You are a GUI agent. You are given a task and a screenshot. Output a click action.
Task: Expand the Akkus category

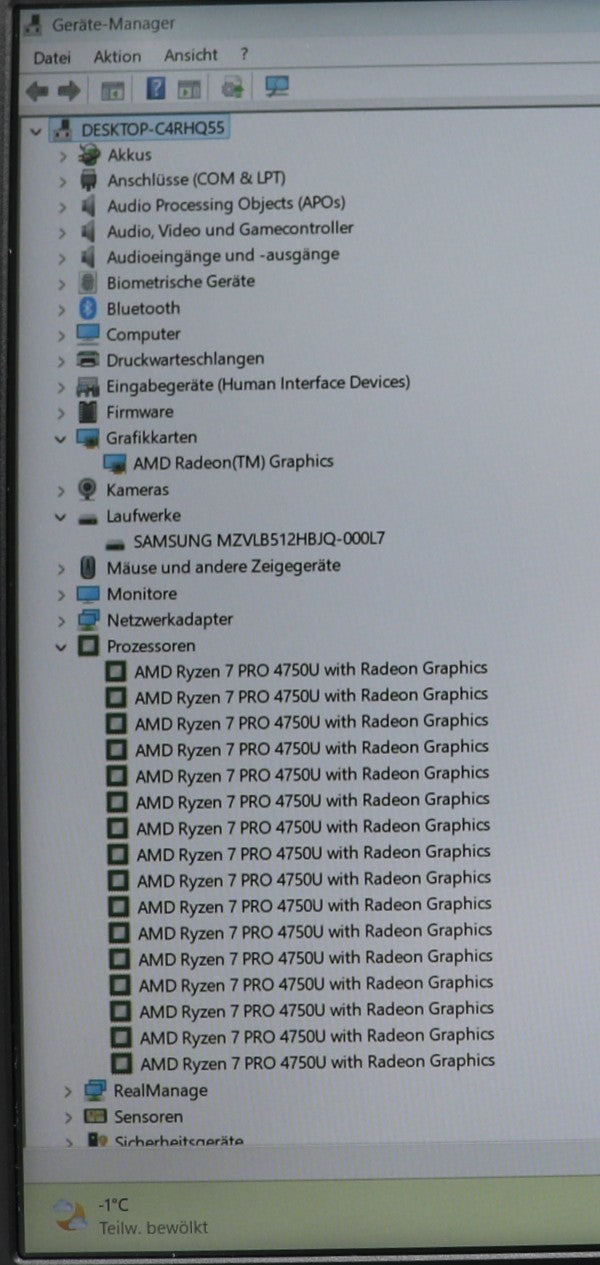tap(62, 156)
